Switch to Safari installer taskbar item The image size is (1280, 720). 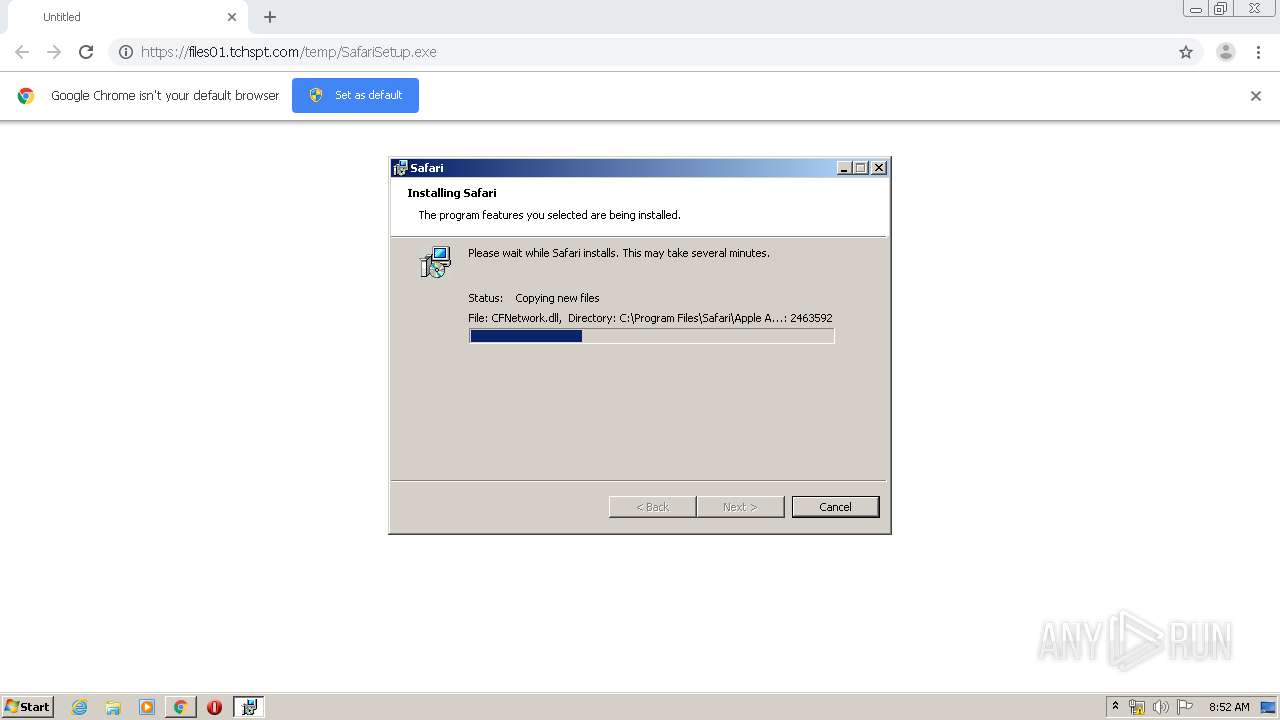(249, 707)
